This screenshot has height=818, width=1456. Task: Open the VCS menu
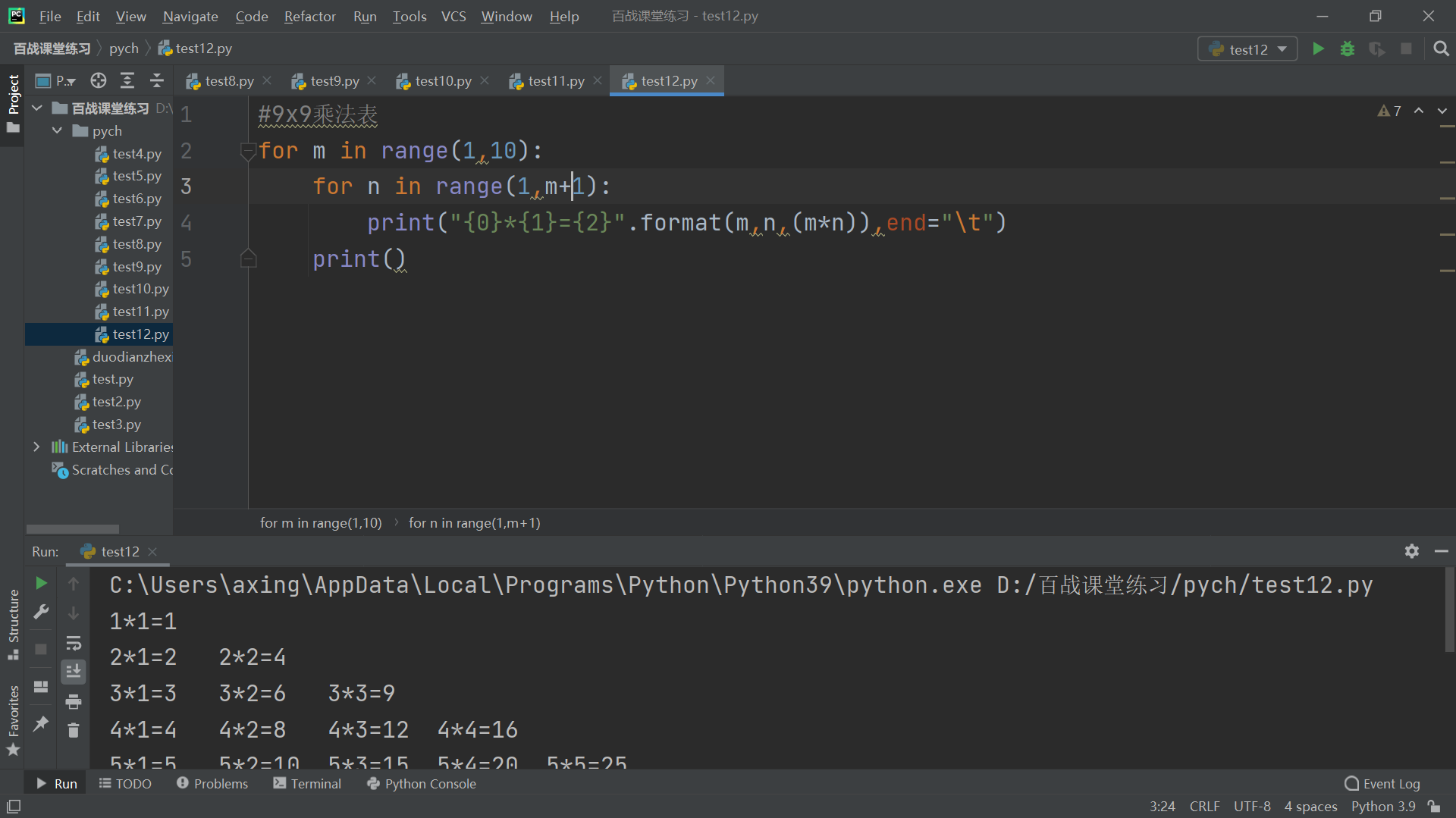pos(453,16)
